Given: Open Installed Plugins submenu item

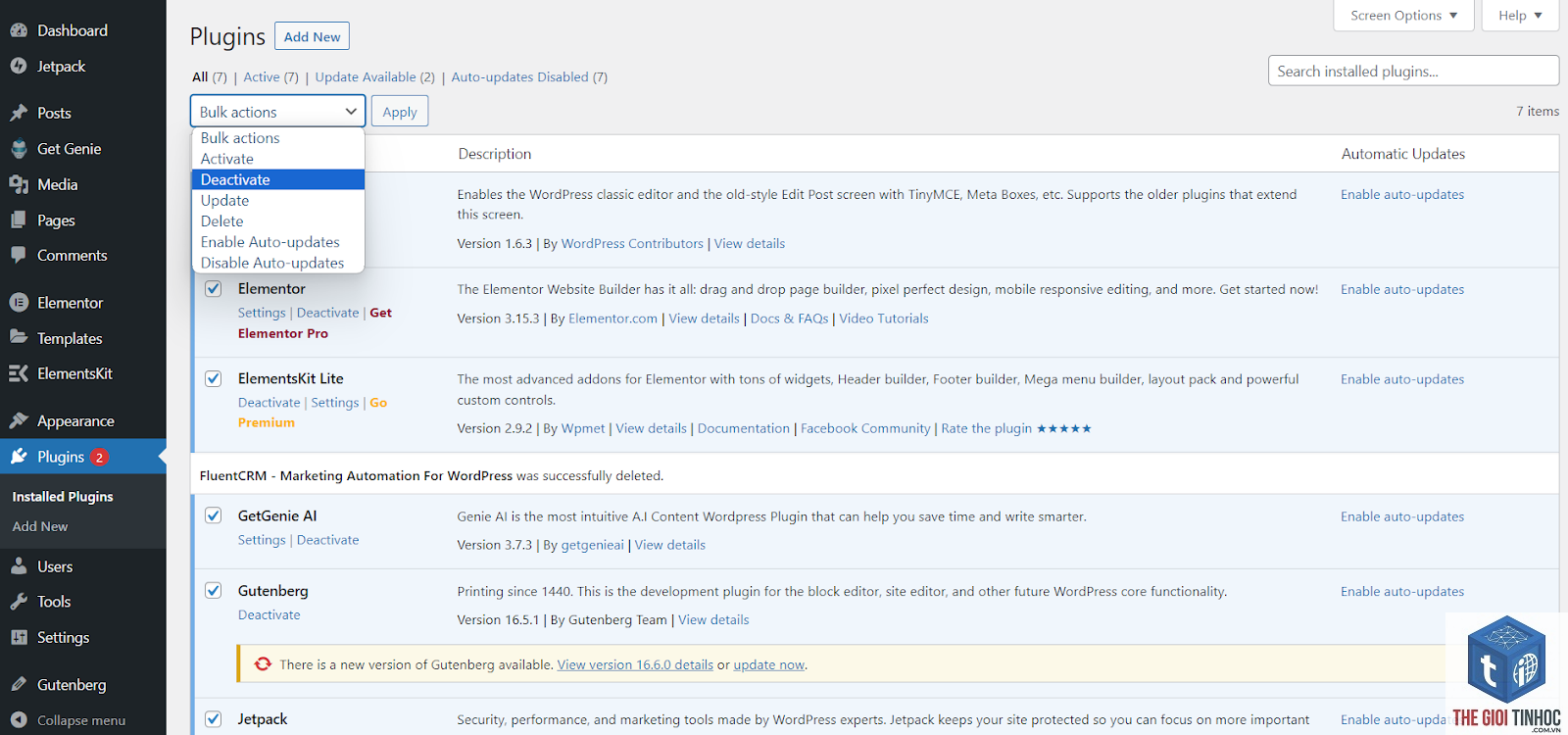Looking at the screenshot, I should tap(63, 497).
